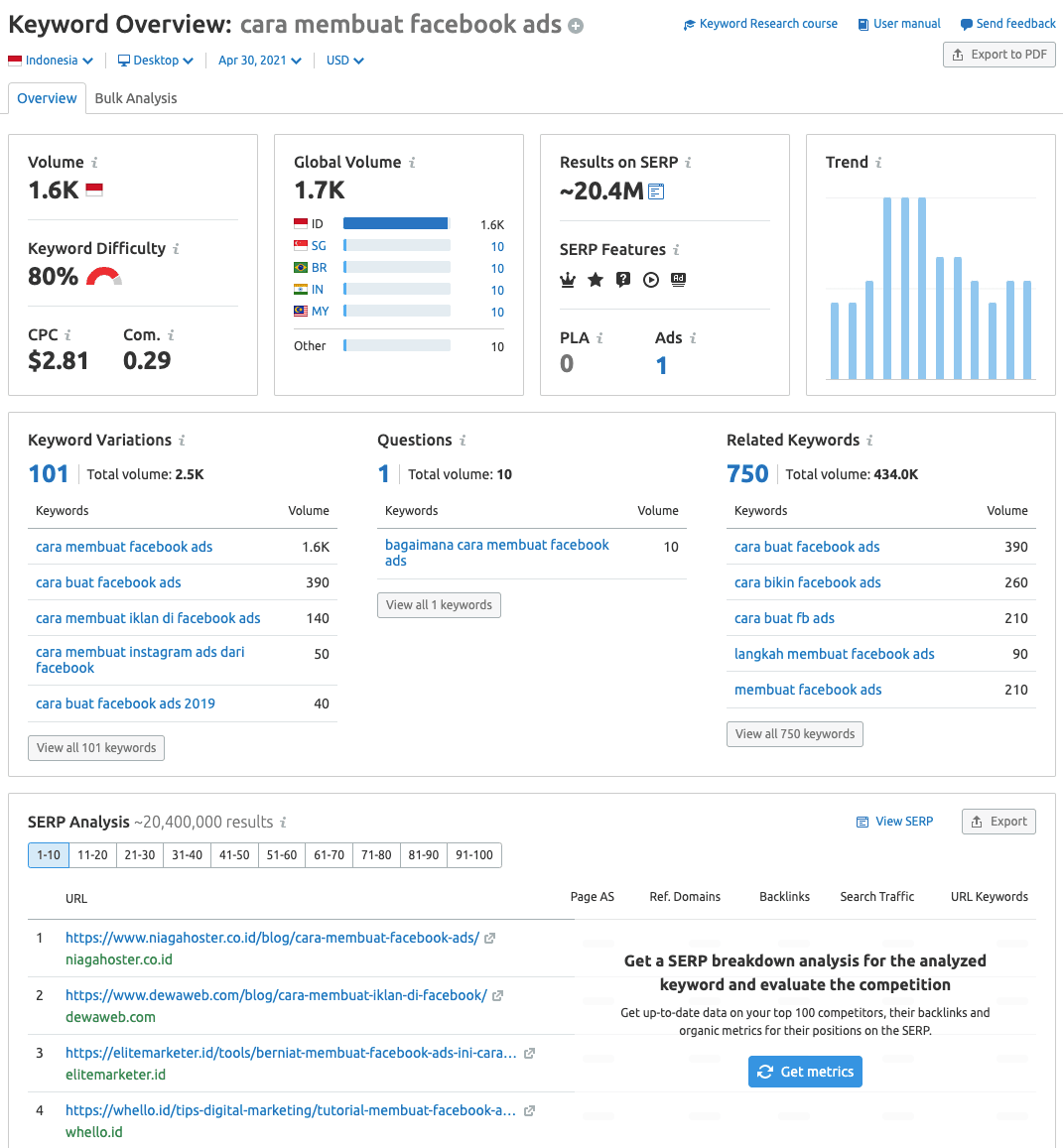Click the add keyword plus icon beside title

point(576,26)
